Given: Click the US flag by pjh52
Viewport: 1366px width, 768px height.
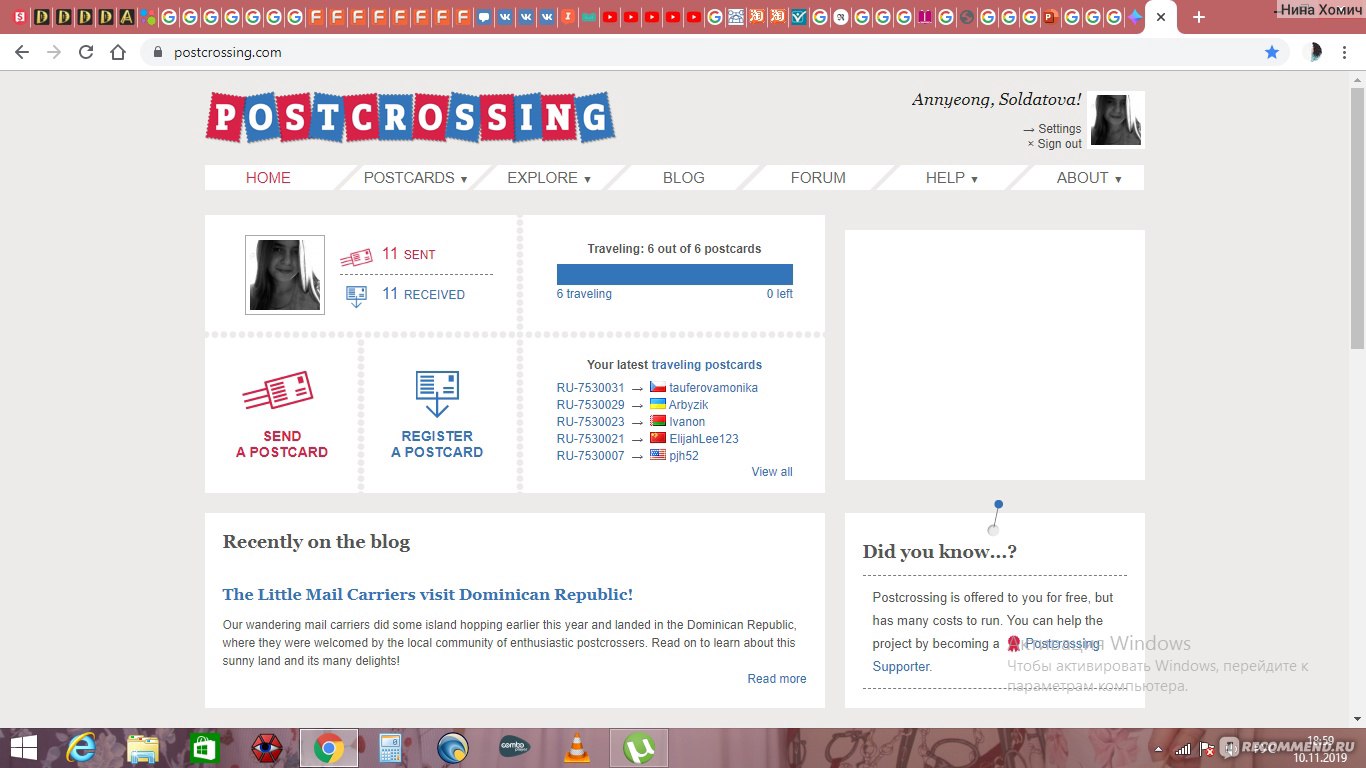Looking at the screenshot, I should pyautogui.click(x=658, y=455).
